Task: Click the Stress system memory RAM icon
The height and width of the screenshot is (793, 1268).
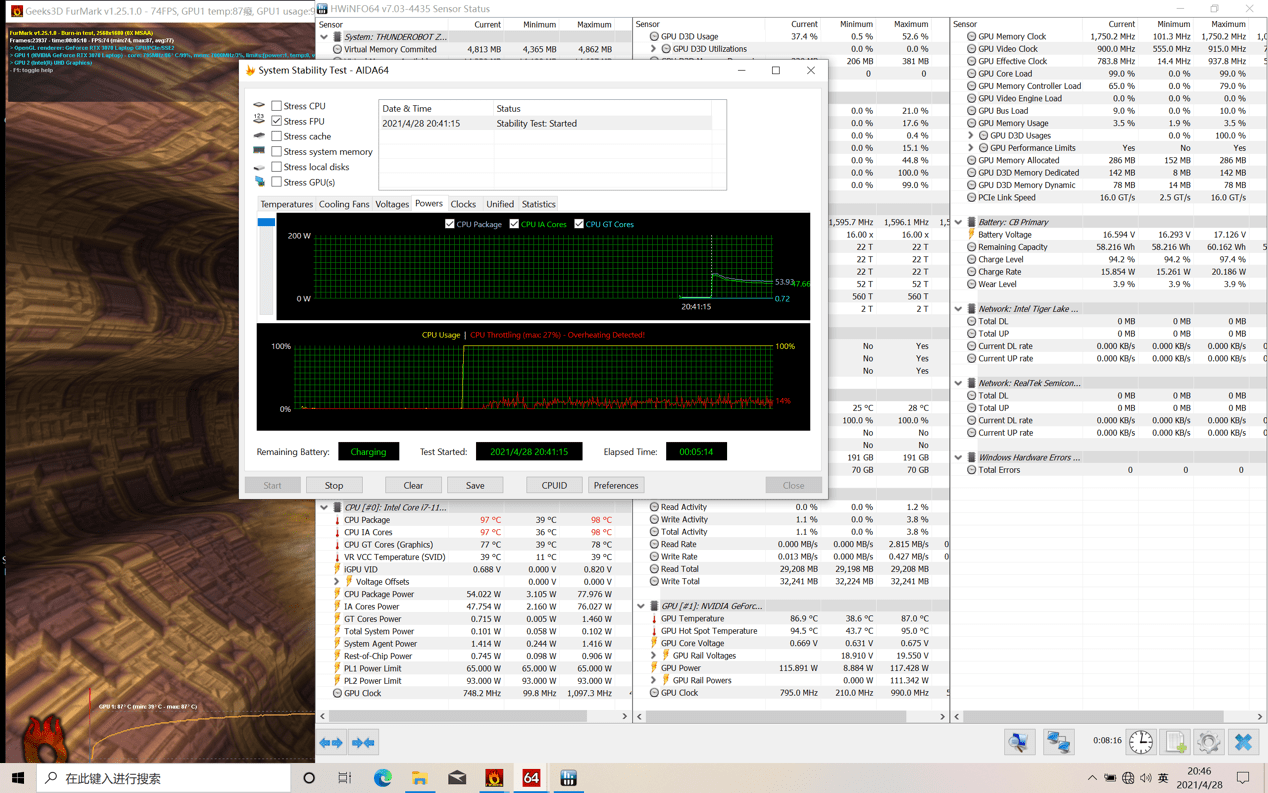Action: click(260, 151)
